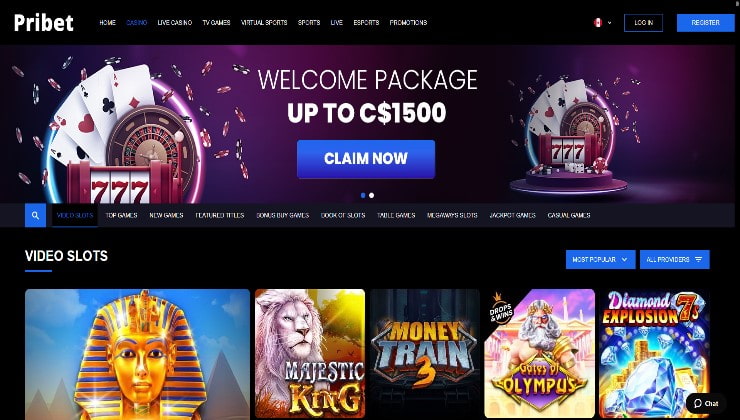
Task: Open the Chat bubble widget
Action: pos(706,403)
